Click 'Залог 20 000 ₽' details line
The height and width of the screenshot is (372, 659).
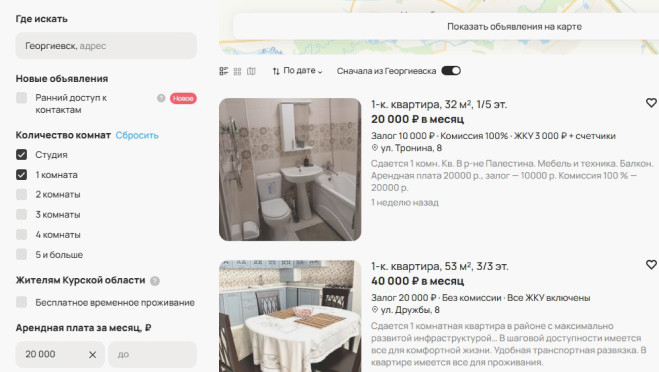480,298
